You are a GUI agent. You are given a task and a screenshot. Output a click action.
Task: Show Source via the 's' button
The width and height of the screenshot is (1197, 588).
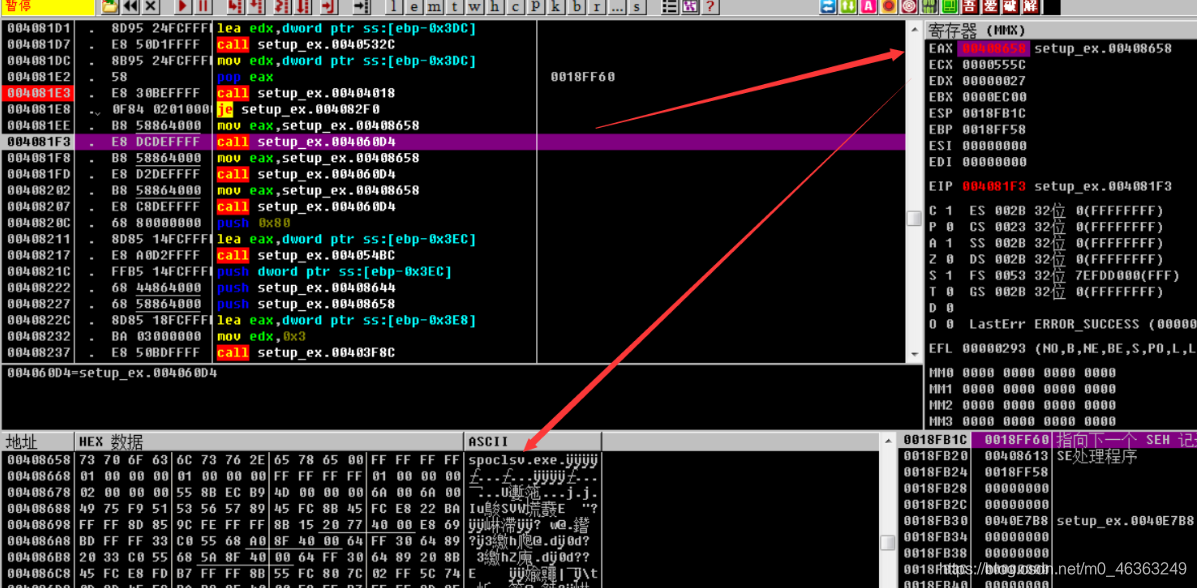tap(636, 7)
